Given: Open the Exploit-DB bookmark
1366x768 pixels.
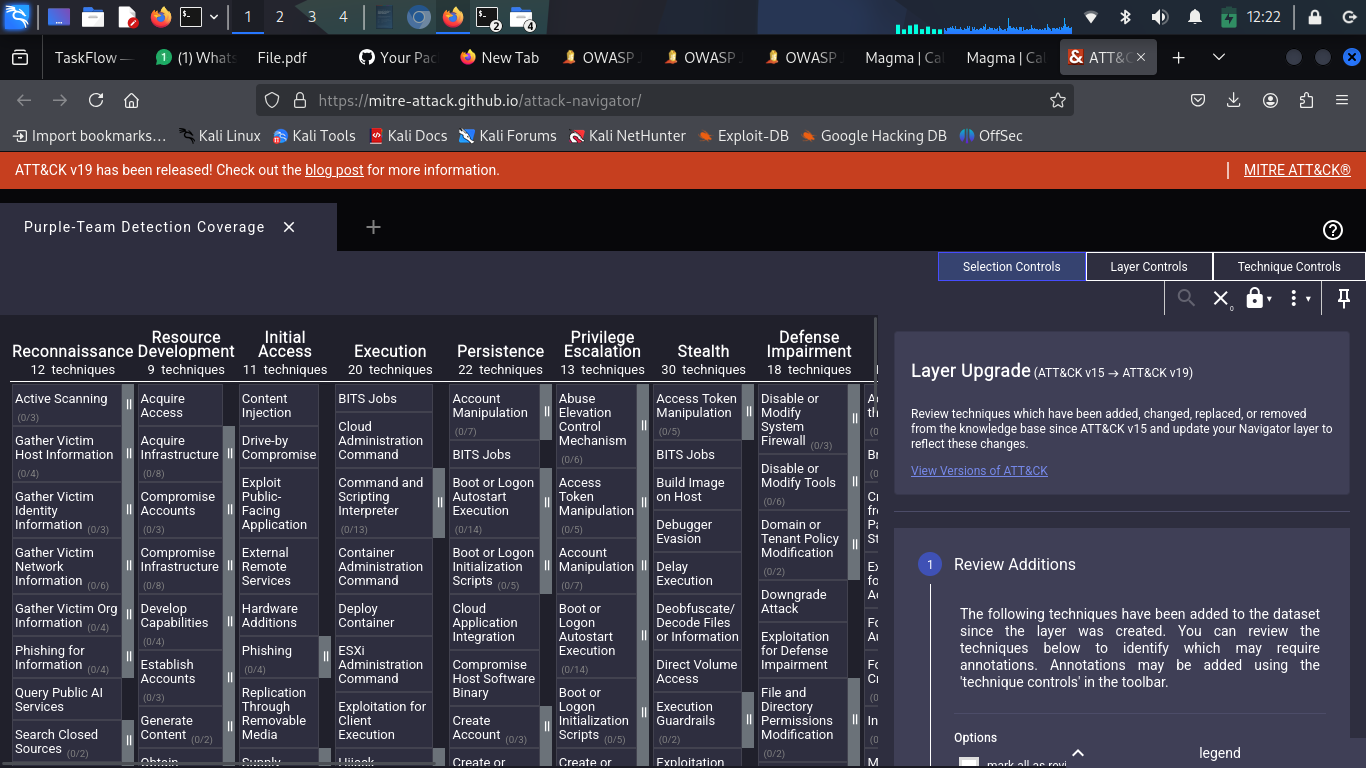Looking at the screenshot, I should (743, 136).
